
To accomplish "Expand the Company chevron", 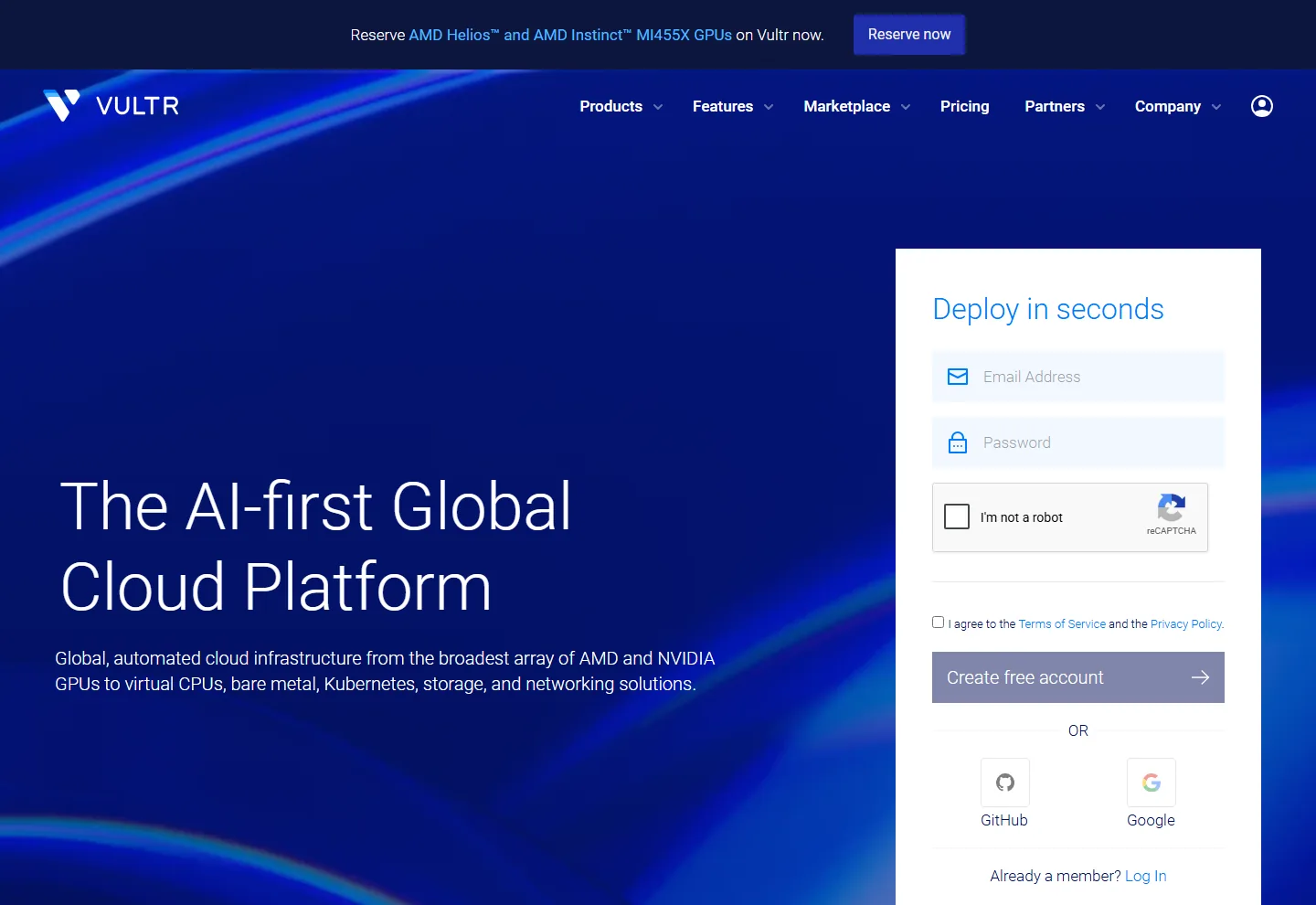I will click(1216, 107).
